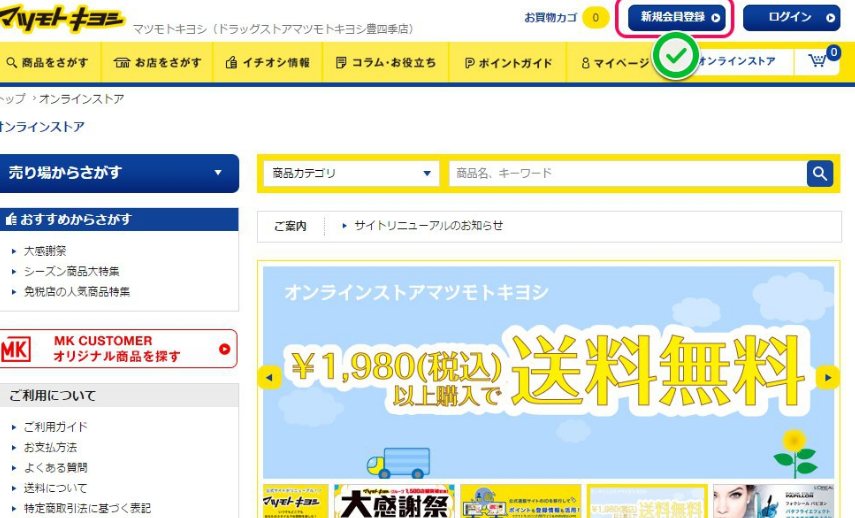The width and height of the screenshot is (855, 518).
Task: Open the 商品をさがす menu
Action: coord(48,63)
